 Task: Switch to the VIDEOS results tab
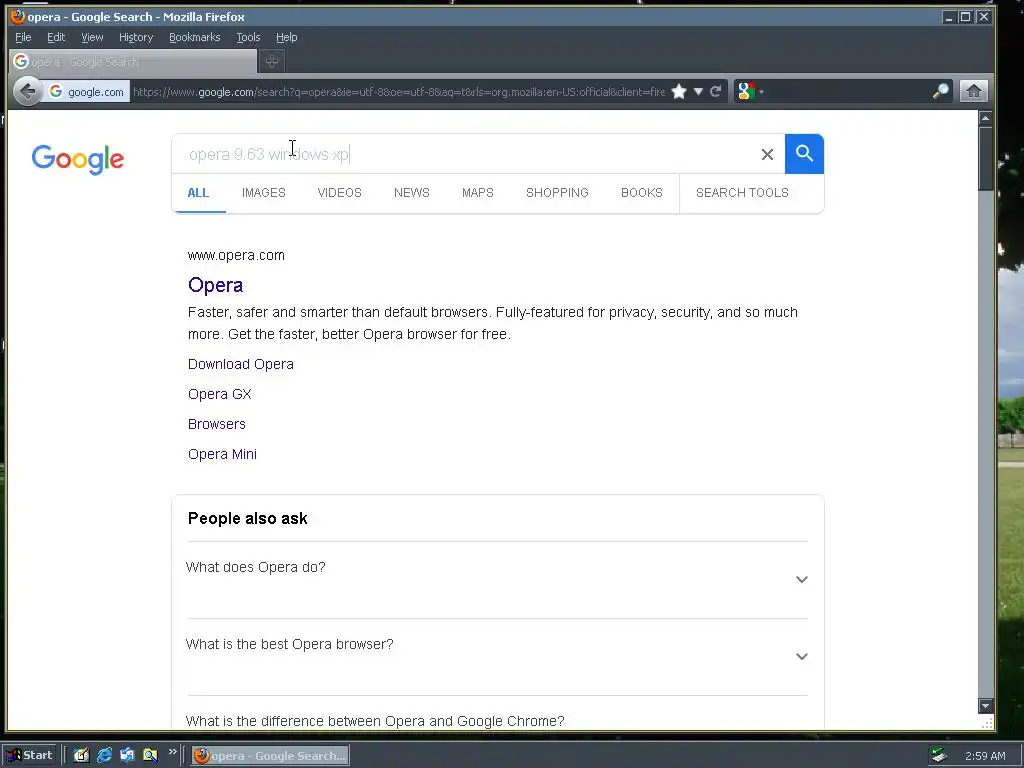340,193
